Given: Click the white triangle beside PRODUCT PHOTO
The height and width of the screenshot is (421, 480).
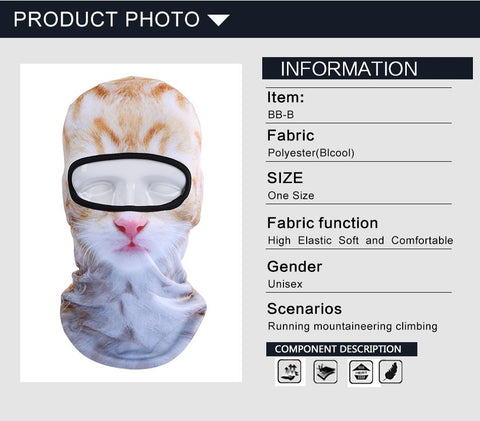Looking at the screenshot, I should click(x=219, y=19).
